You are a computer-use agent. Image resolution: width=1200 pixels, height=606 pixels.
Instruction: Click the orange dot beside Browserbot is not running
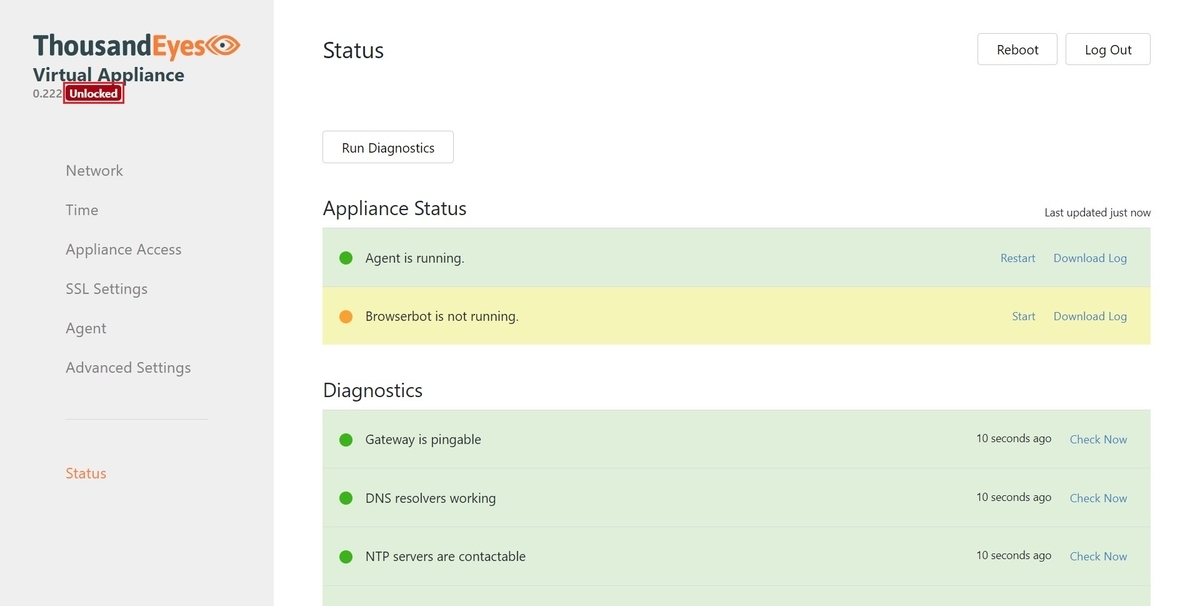coord(345,315)
